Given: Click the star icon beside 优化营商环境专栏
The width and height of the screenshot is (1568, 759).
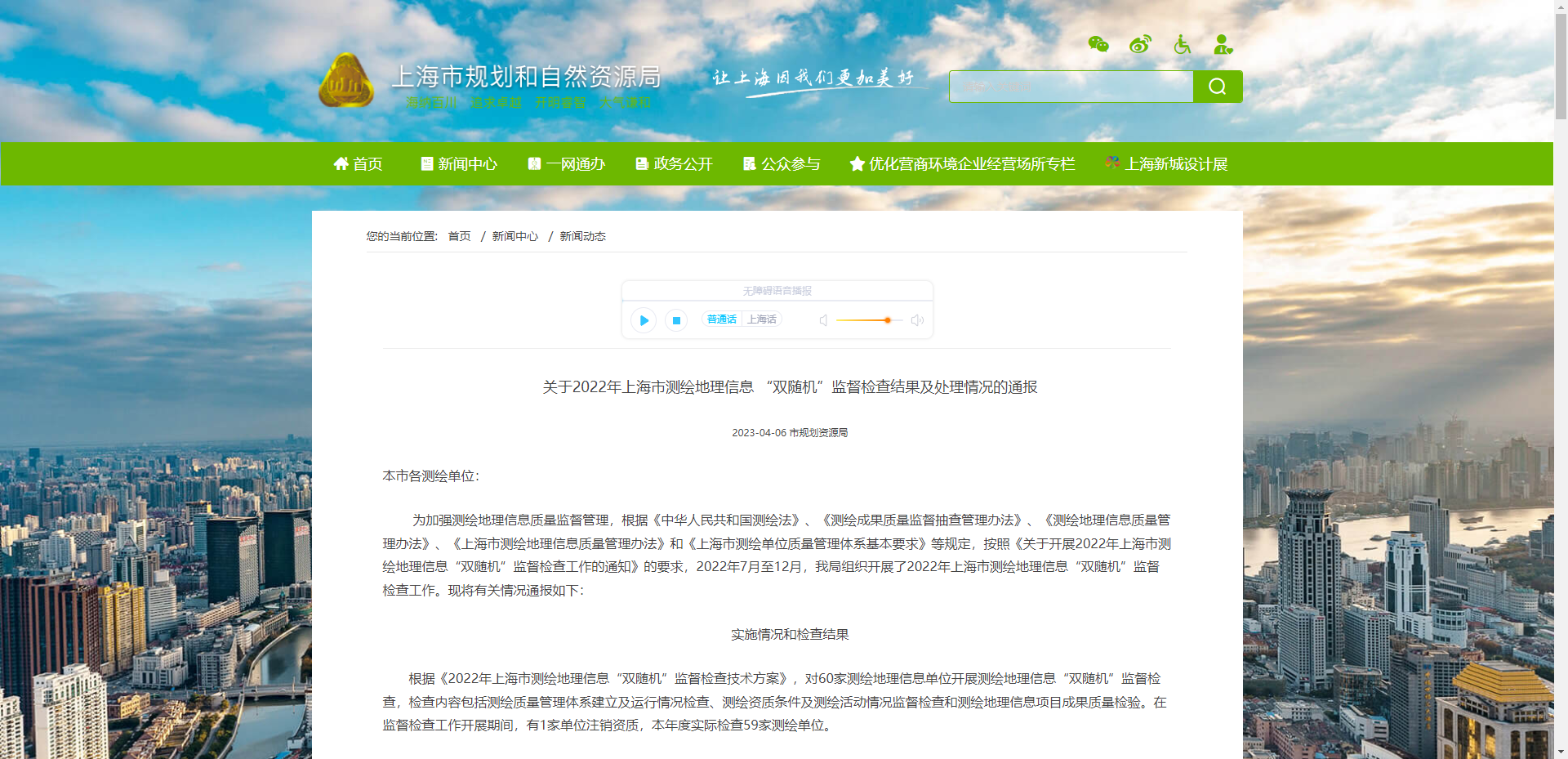Looking at the screenshot, I should 856,163.
